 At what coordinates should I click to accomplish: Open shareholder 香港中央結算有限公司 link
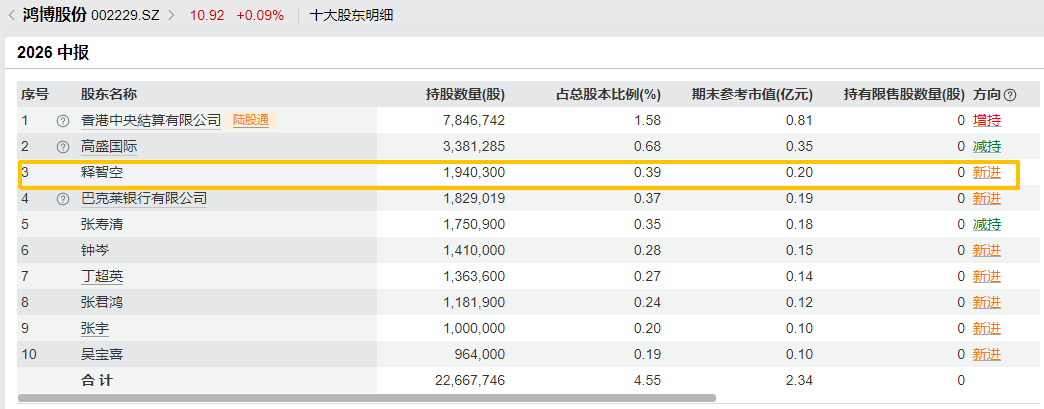(150, 121)
